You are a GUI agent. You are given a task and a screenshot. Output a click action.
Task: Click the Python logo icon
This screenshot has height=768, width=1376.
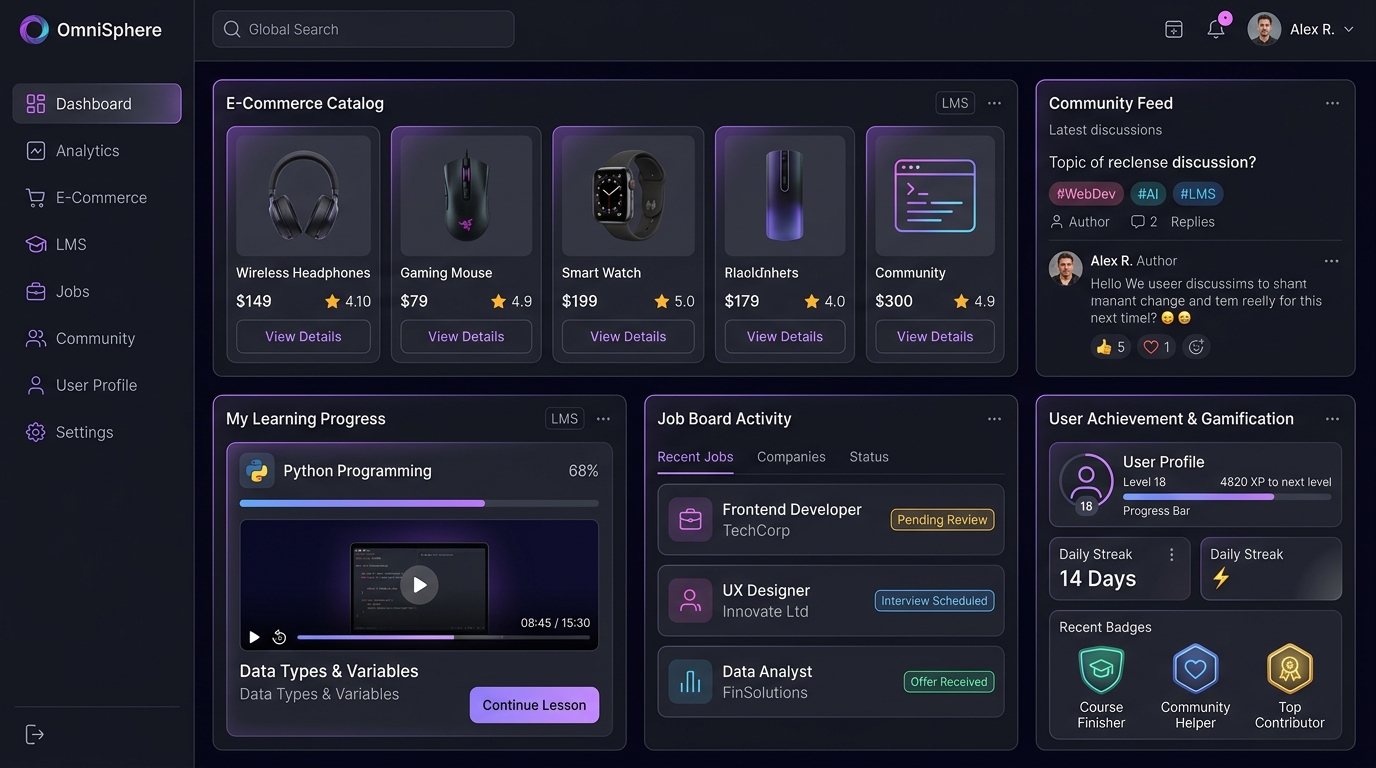(257, 471)
